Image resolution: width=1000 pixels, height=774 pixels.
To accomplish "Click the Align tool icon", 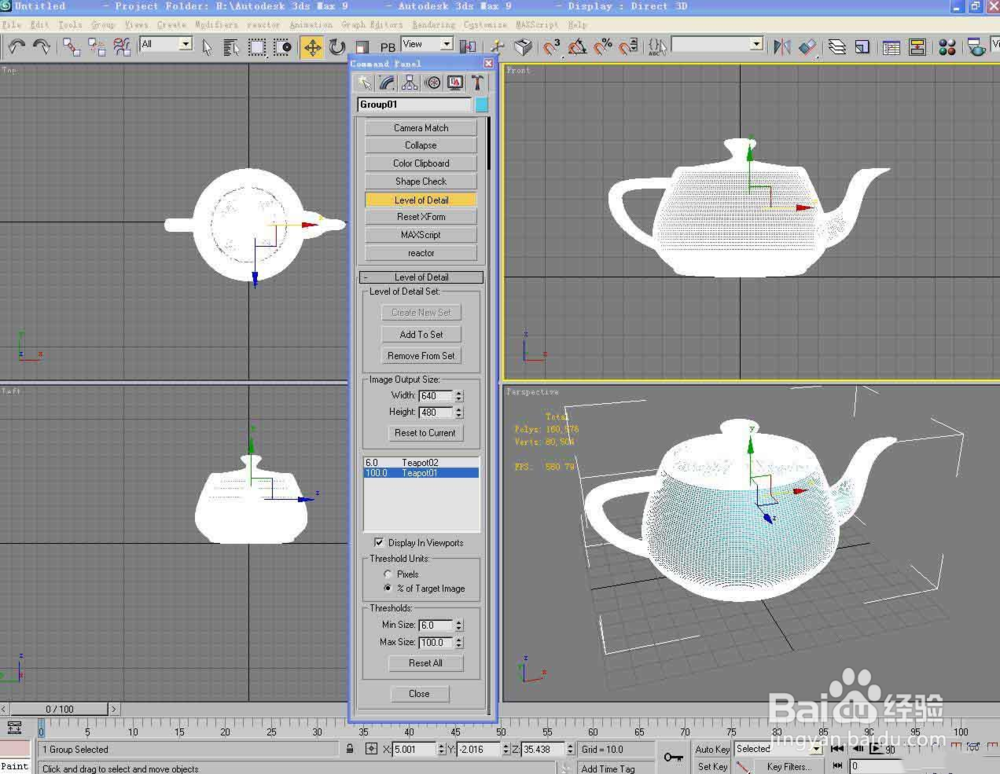I will 807,47.
